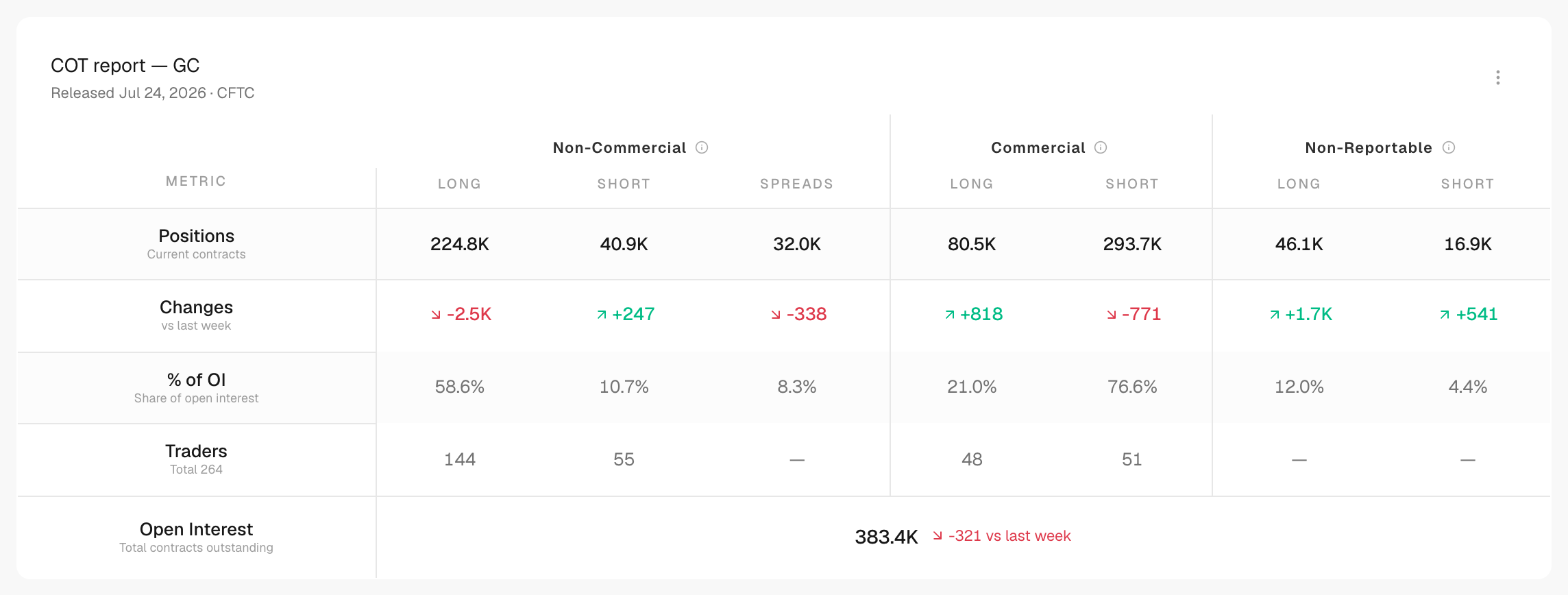Image resolution: width=1568 pixels, height=595 pixels.
Task: Click the Non-Reportable short +541 up arrow
Action: pos(1445,315)
